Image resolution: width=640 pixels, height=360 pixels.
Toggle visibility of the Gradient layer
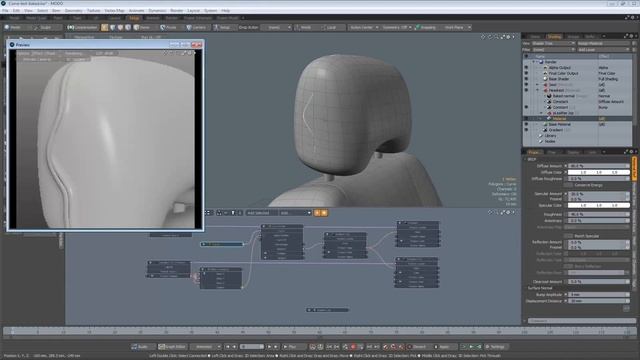[526, 130]
